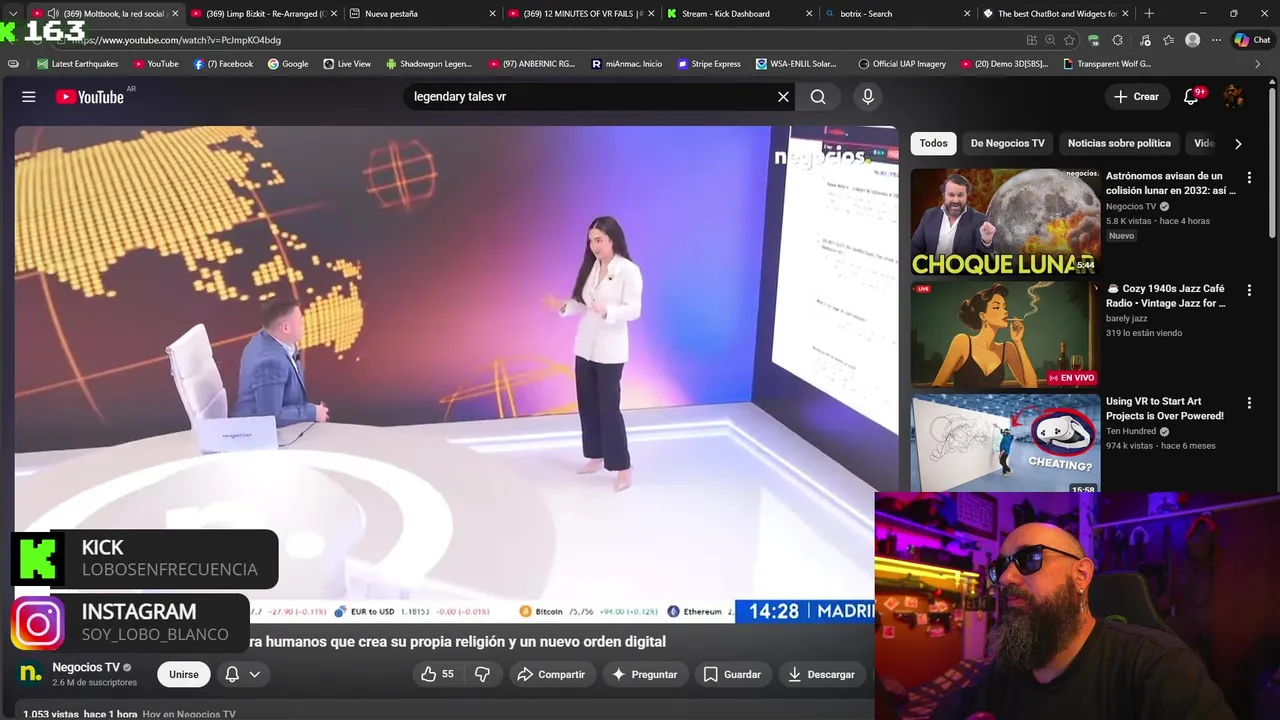Open options for Astrónomos avisan video
This screenshot has width=1280, height=720.
[1248, 177]
